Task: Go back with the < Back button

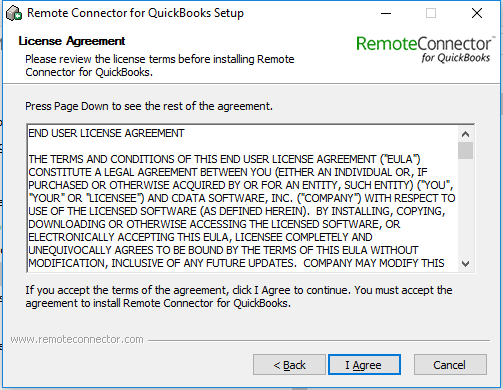Action: 289,365
